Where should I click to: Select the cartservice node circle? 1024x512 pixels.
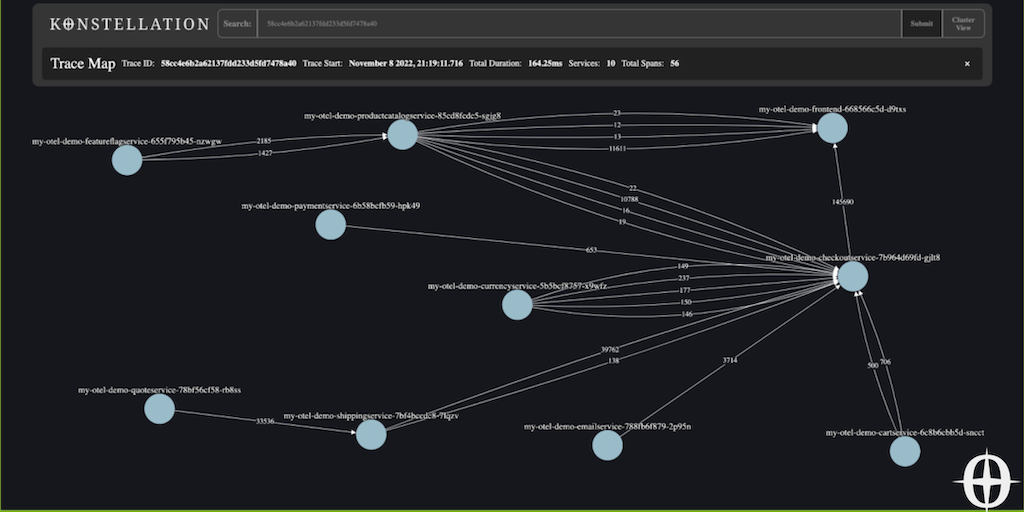click(904, 452)
